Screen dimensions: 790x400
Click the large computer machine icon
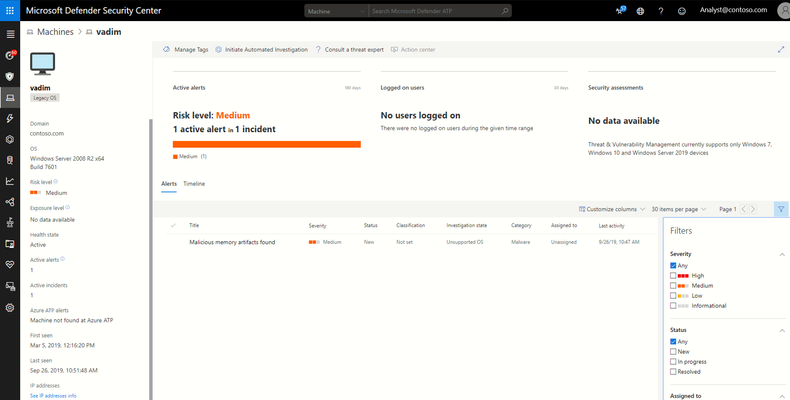coord(43,64)
